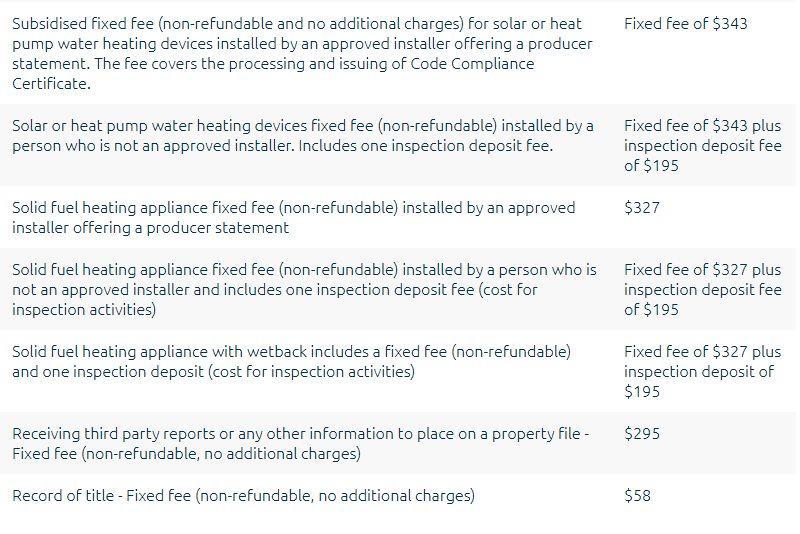Select the $58 fee amount

(637, 496)
